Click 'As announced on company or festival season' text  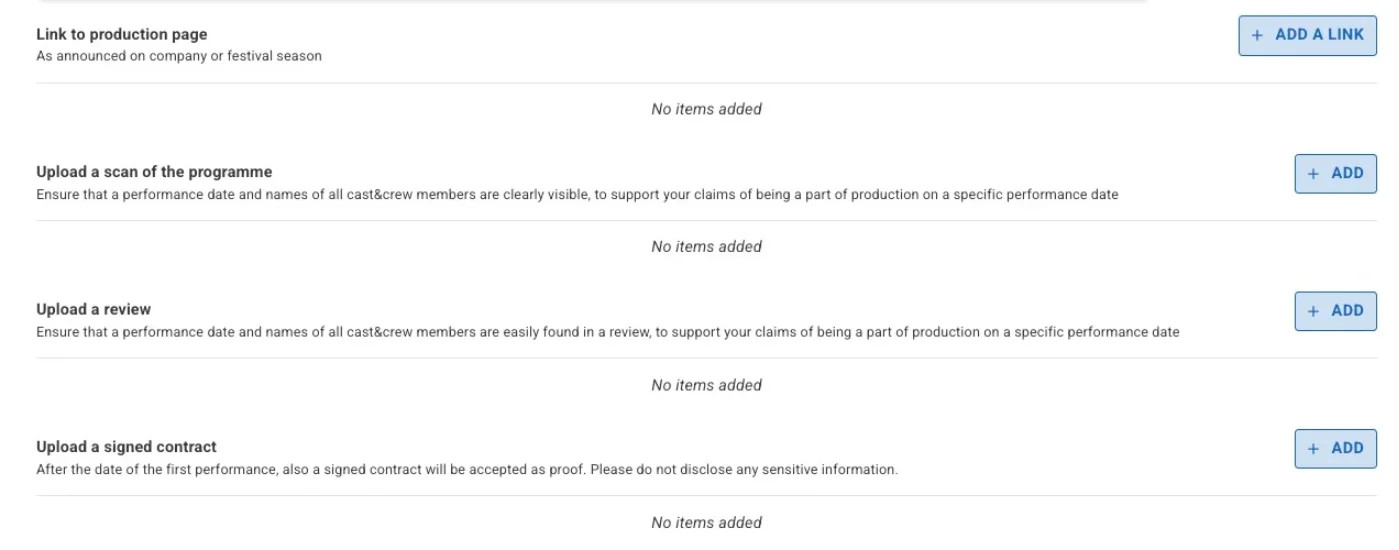click(x=179, y=56)
